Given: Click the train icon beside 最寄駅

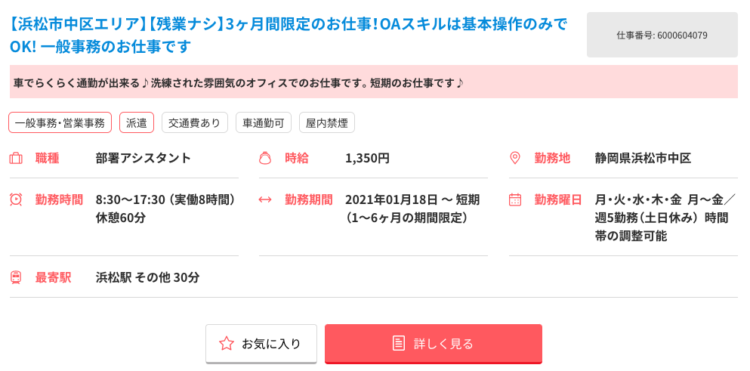Looking at the screenshot, I should tap(16, 277).
